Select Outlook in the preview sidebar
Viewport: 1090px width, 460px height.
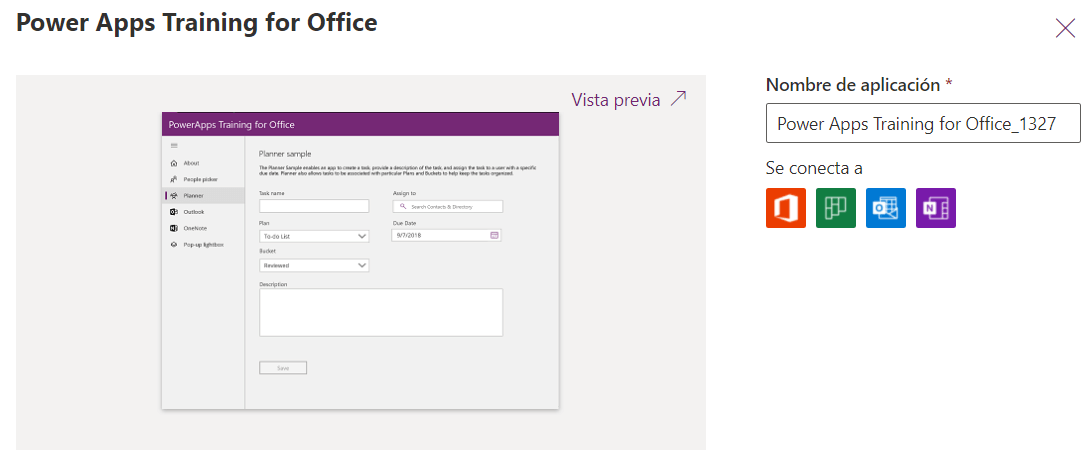193,212
